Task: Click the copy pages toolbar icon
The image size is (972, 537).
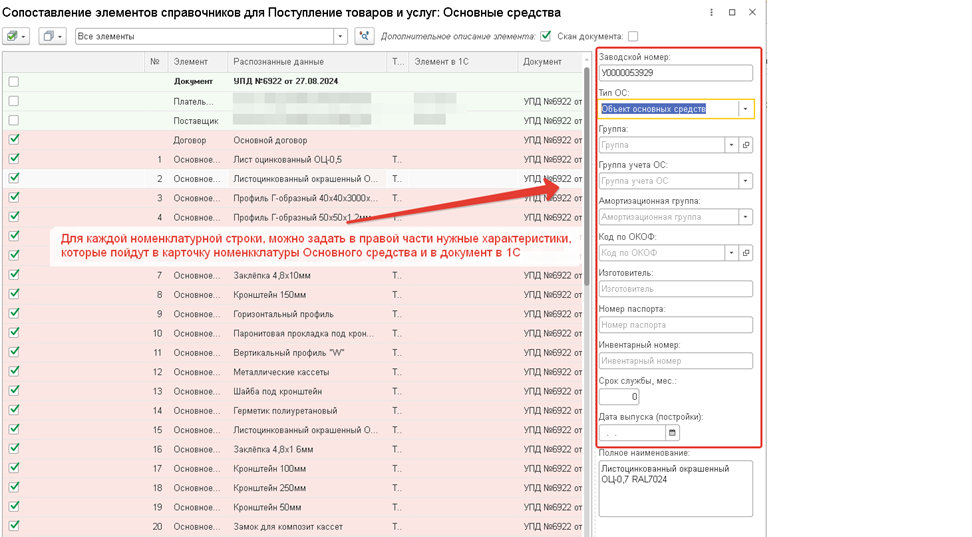Action: [x=52, y=36]
